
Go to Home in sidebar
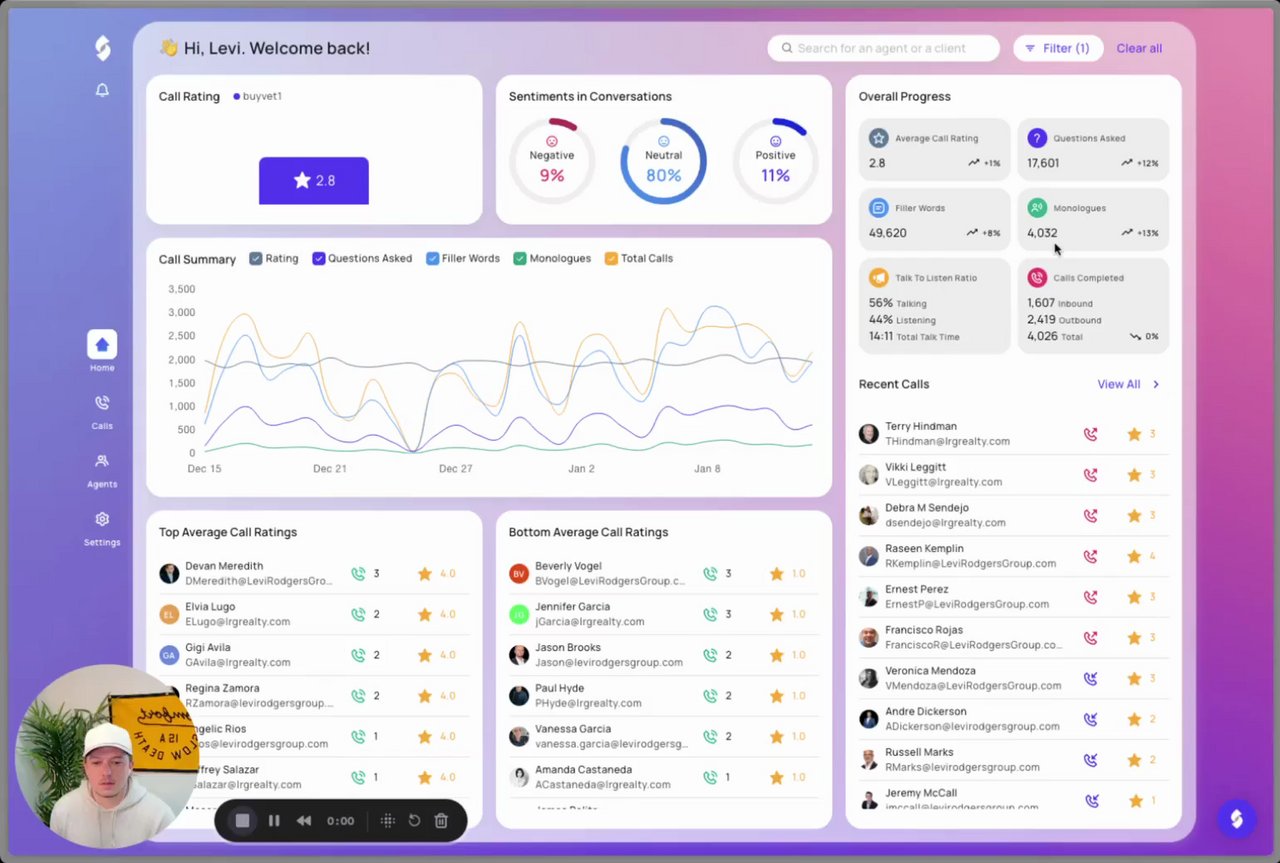(102, 351)
